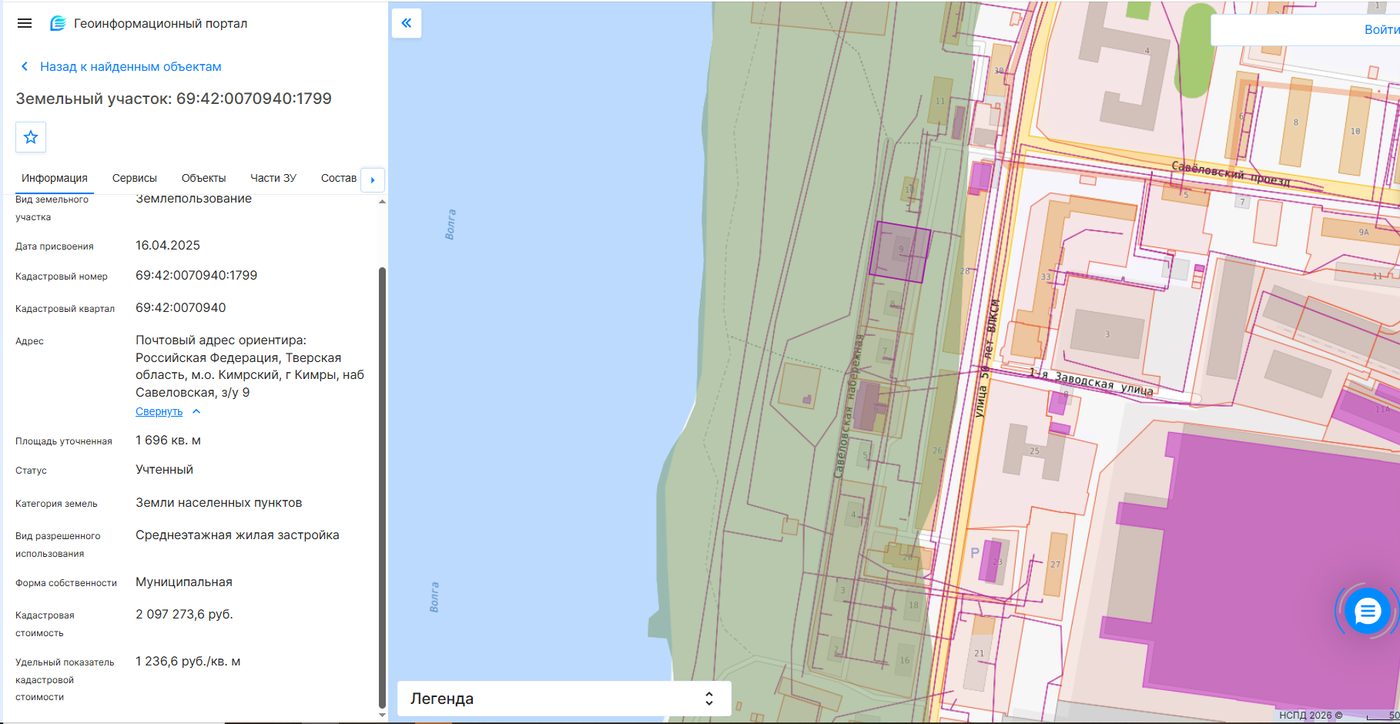The image size is (1400, 724).
Task: Open the hamburger main menu
Action: coord(25,23)
